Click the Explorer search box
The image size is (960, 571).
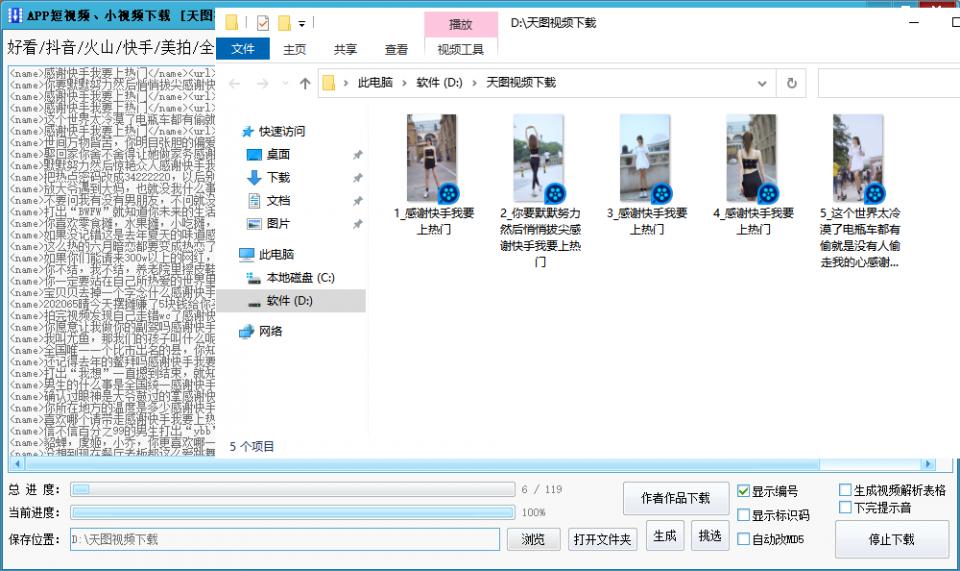coord(889,83)
